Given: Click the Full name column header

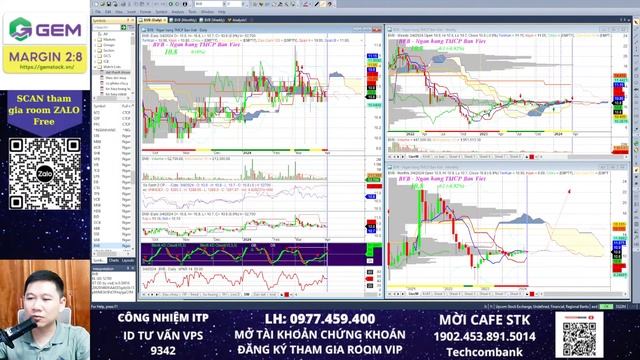Looking at the screenshot, I should pyautogui.click(x=126, y=106).
